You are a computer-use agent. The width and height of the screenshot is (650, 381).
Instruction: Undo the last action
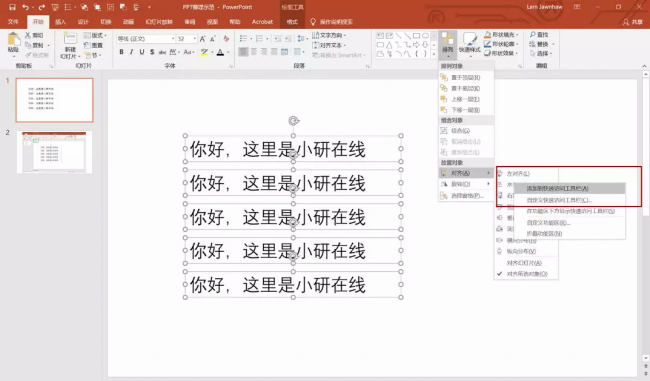pos(25,7)
